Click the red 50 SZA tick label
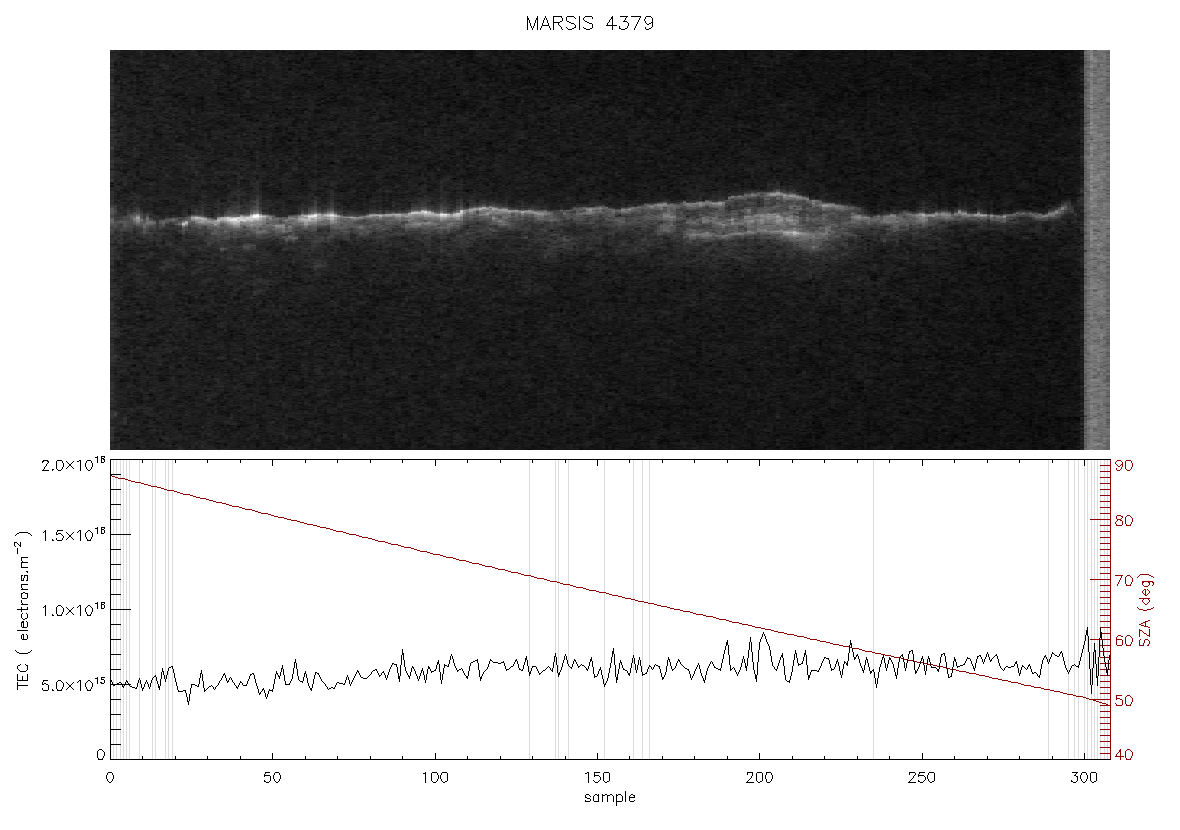 click(x=1124, y=701)
